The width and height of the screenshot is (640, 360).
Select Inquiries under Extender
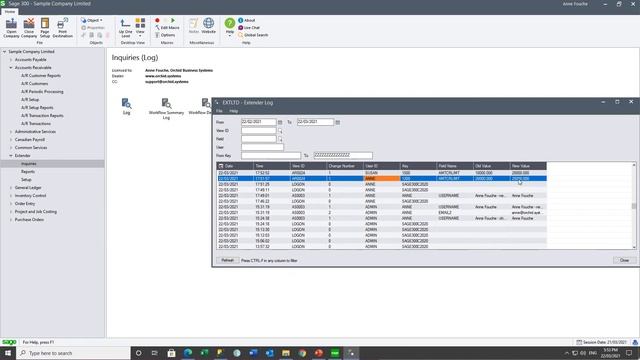29,164
